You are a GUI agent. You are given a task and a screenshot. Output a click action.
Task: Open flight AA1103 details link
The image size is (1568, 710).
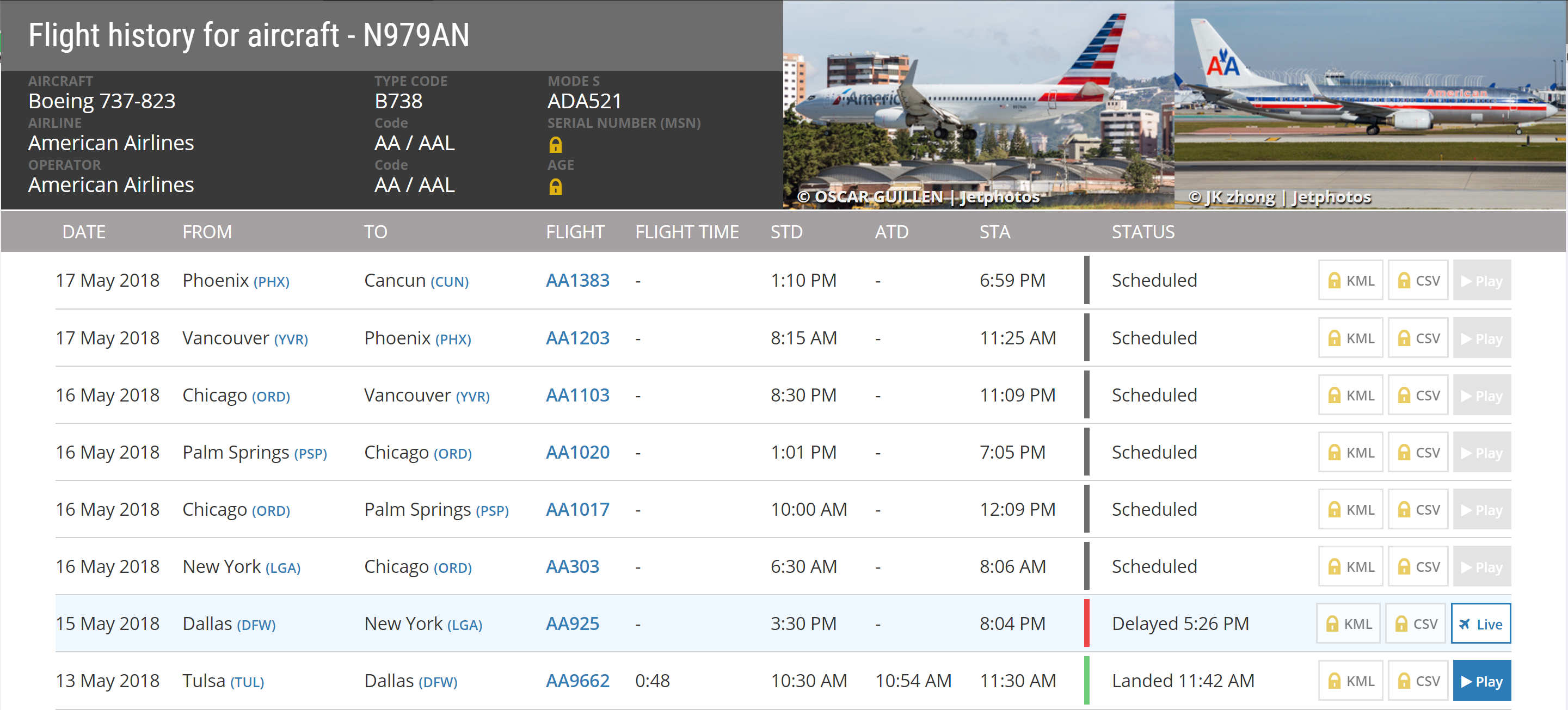coord(577,396)
